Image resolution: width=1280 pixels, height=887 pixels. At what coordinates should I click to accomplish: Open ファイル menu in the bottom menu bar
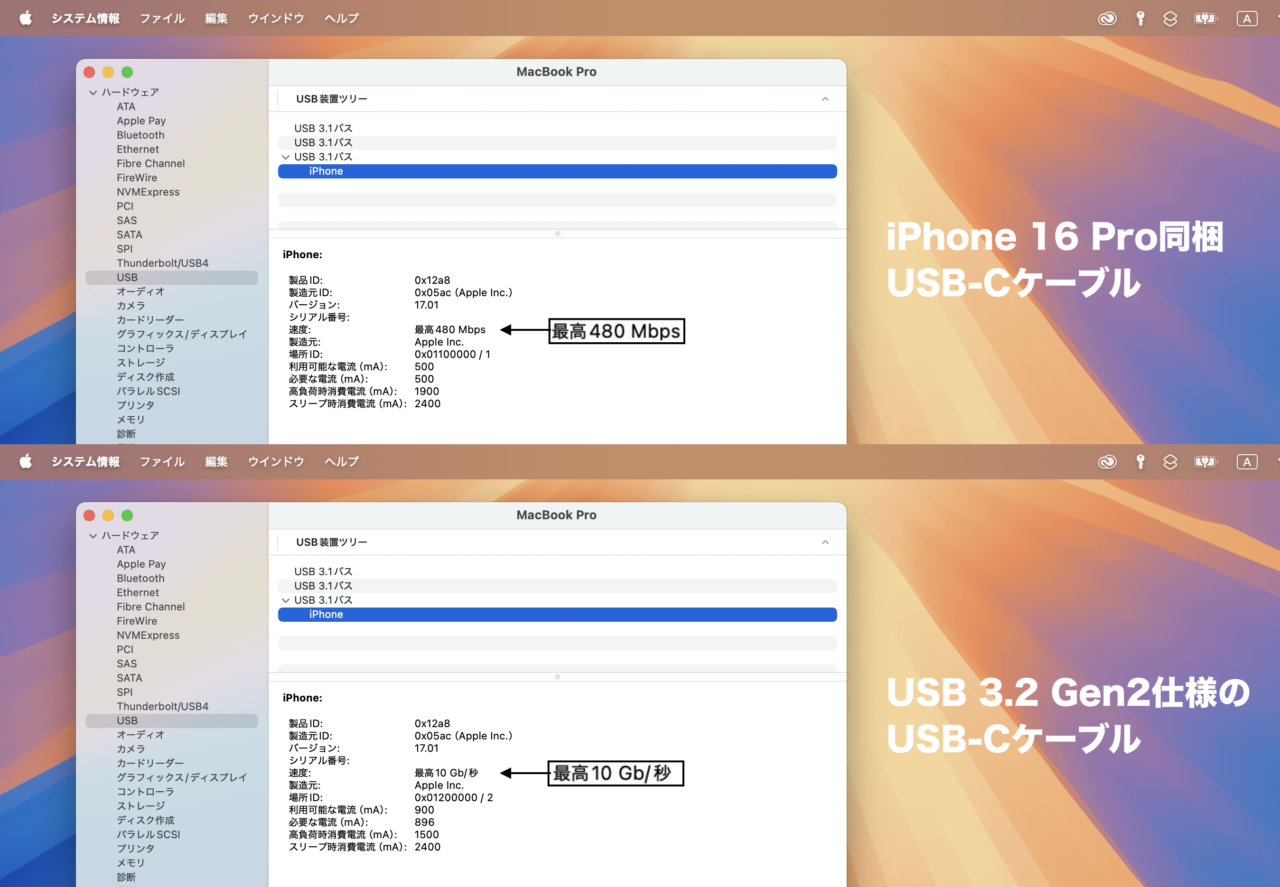point(162,462)
